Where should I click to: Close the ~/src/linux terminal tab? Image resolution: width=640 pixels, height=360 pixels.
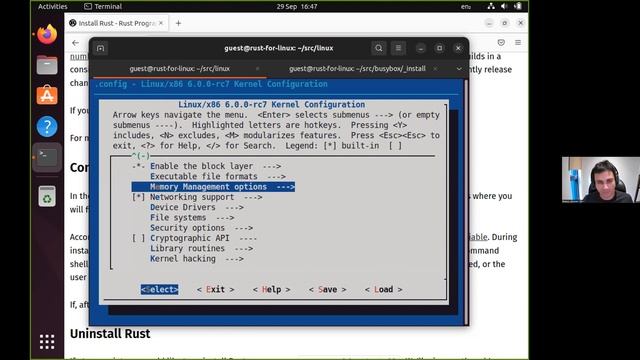257,69
